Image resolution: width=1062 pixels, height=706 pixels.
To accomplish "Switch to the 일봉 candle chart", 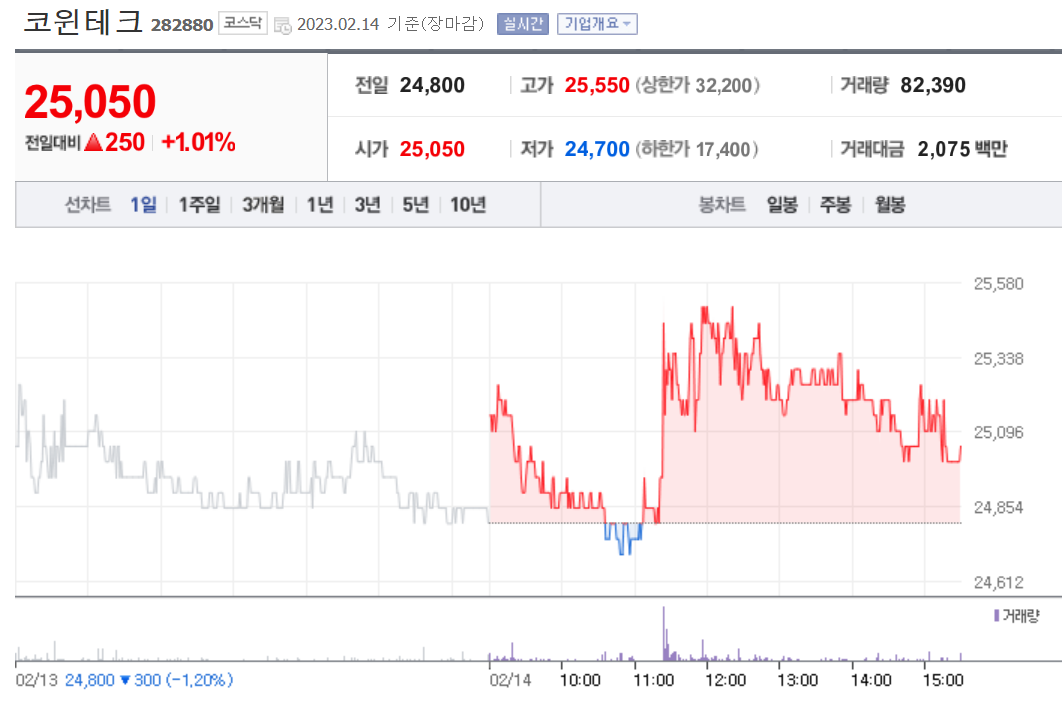I will (x=782, y=205).
